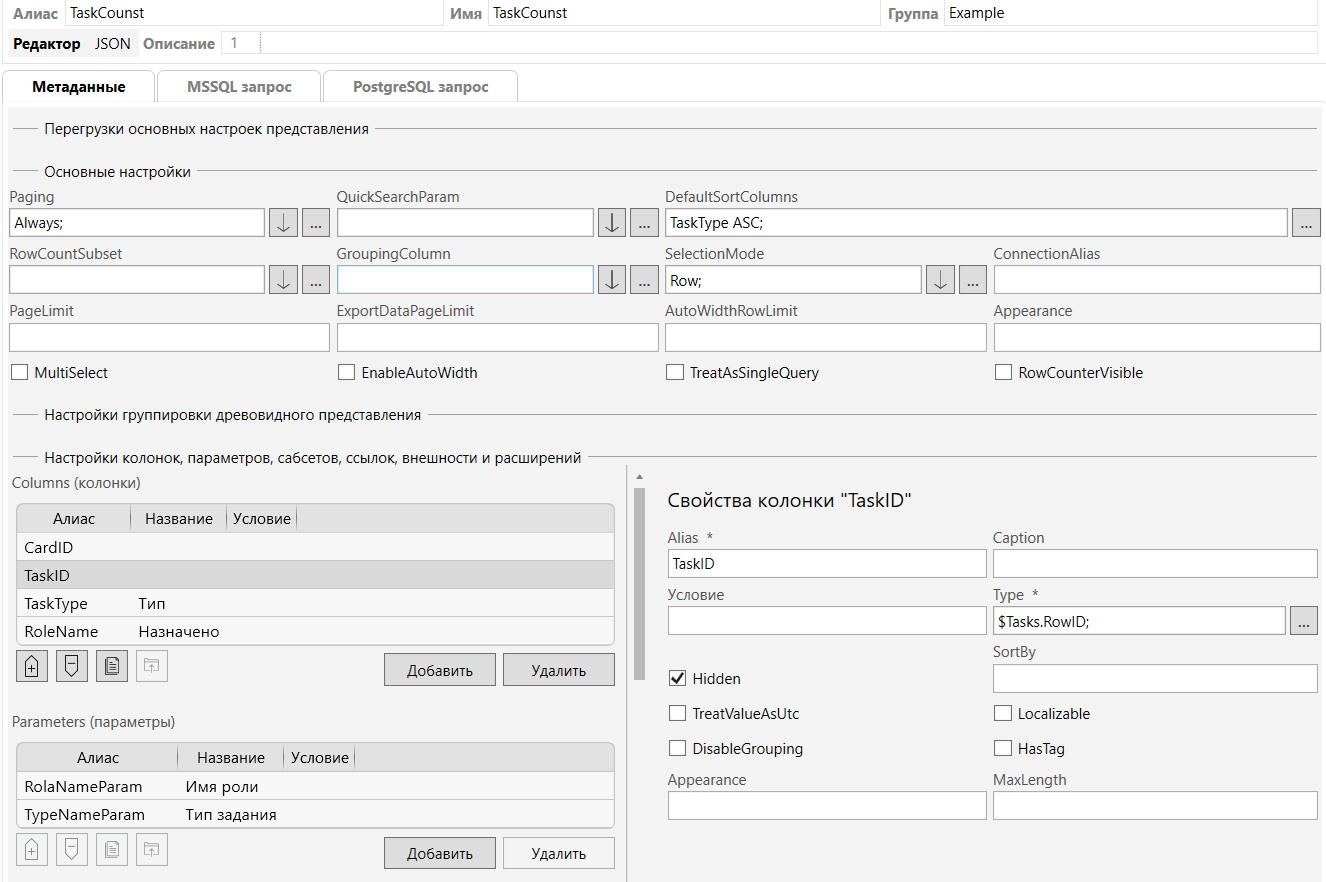This screenshot has height=882, width=1326.
Task: Click the ellipsis button next to GroupingColumn
Action: (x=644, y=280)
